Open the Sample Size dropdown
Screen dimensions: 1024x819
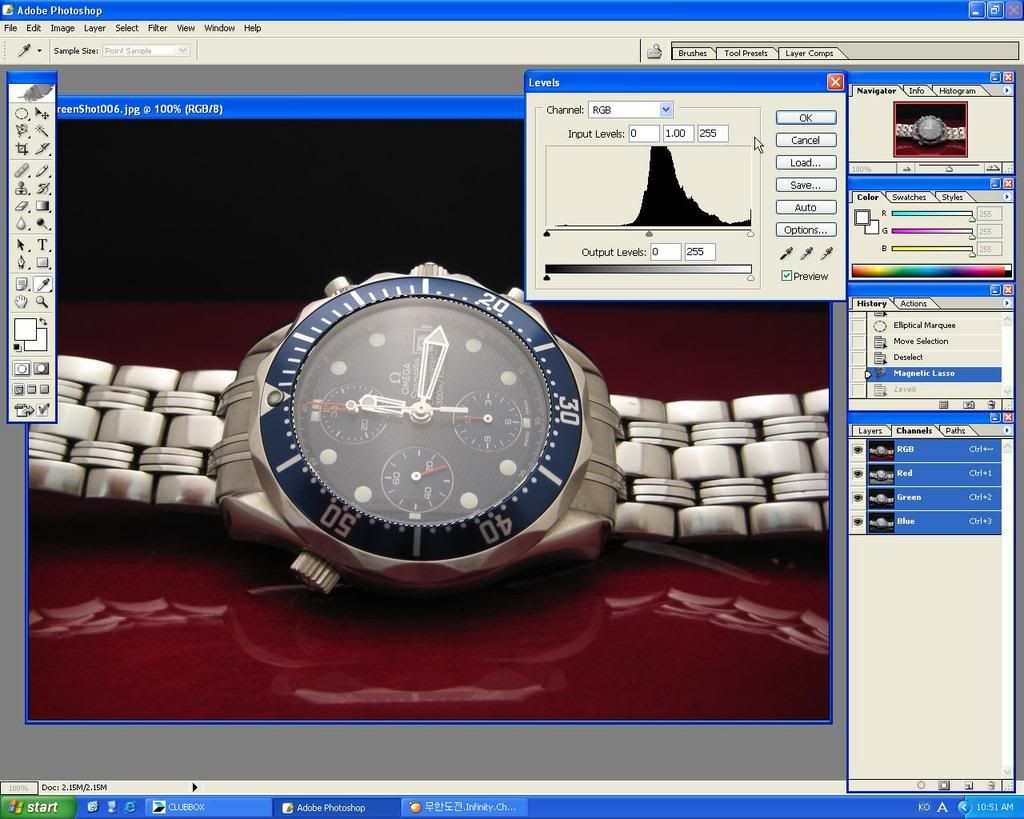click(x=183, y=50)
